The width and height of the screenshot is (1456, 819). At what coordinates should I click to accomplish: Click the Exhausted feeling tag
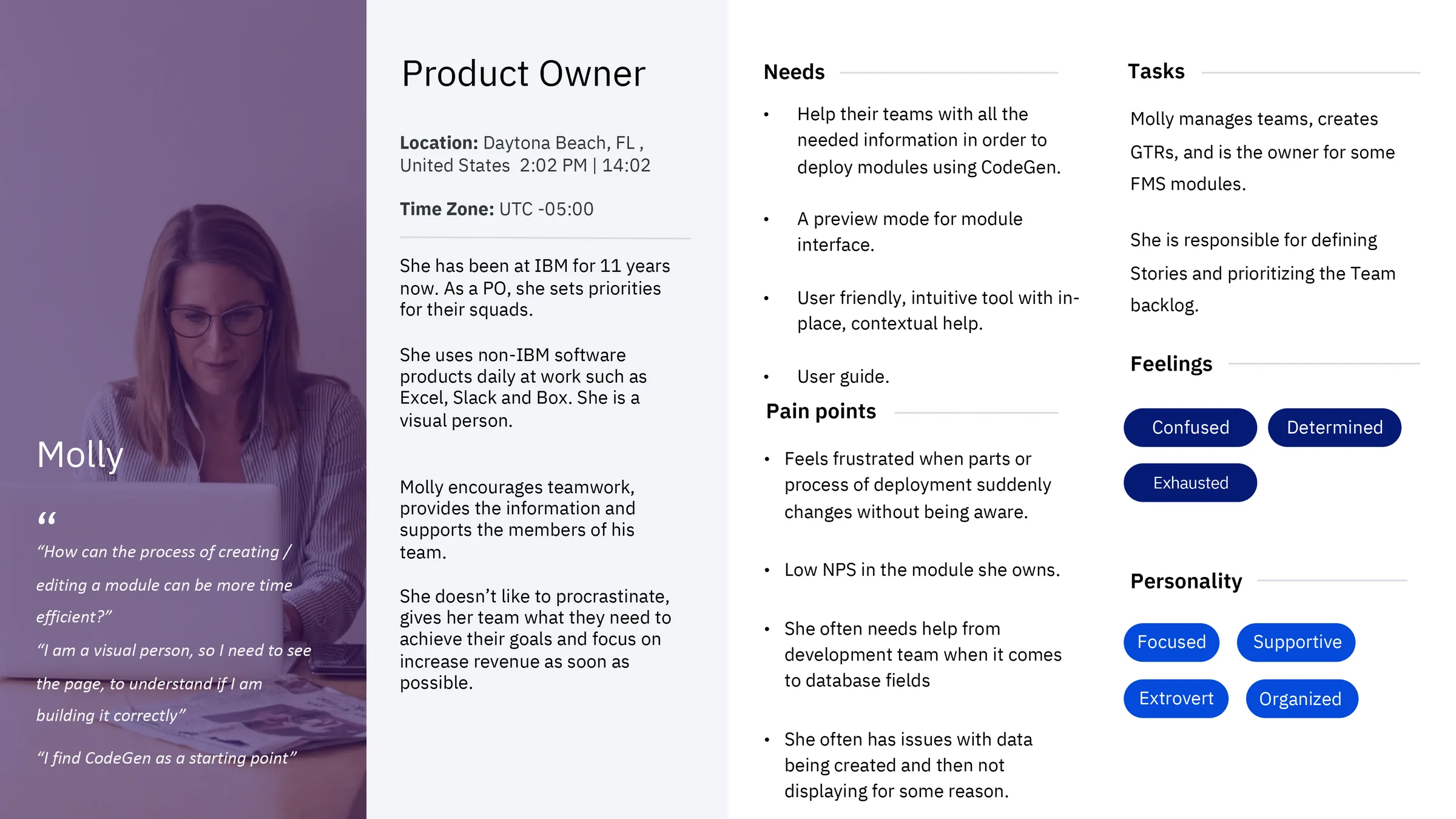point(1190,483)
